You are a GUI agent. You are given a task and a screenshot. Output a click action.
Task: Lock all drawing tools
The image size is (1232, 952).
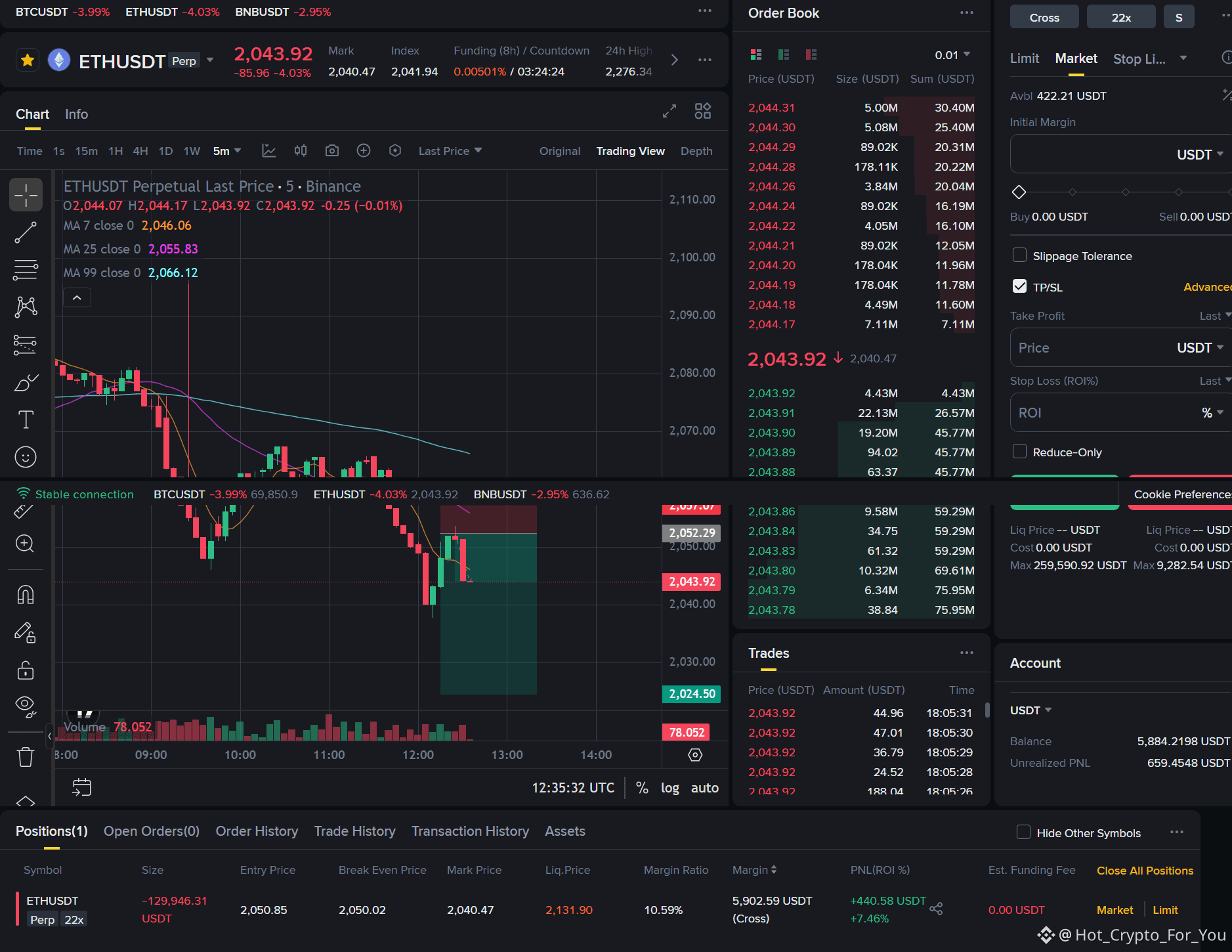click(x=25, y=670)
